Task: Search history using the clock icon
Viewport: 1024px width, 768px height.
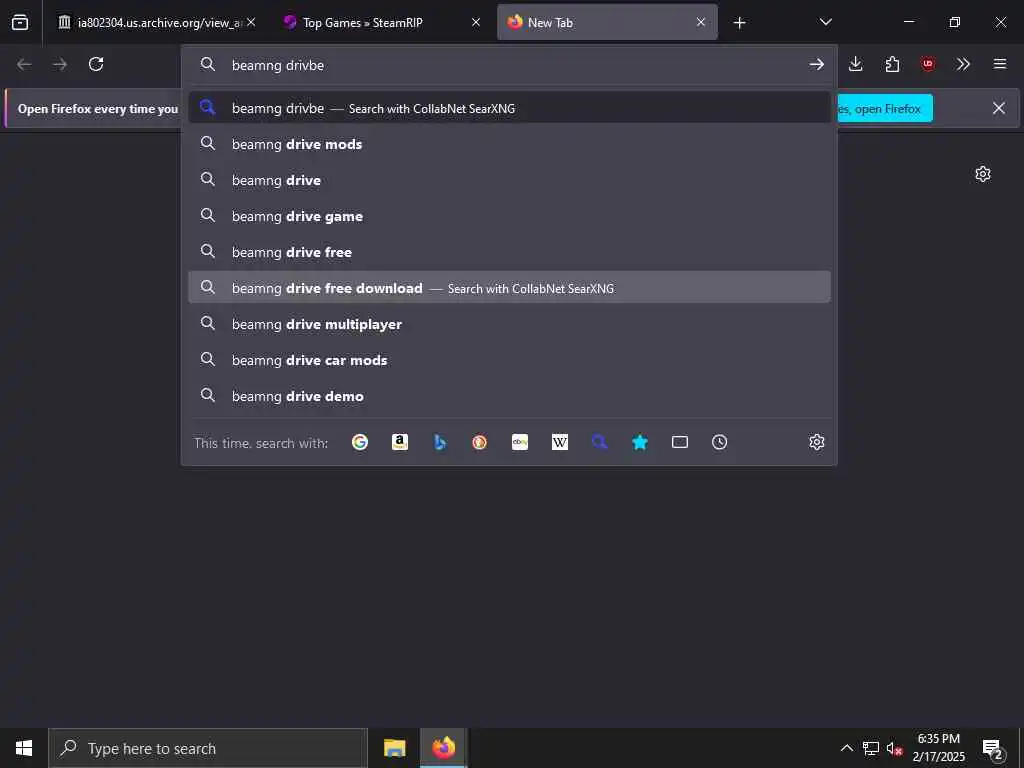Action: (x=720, y=442)
